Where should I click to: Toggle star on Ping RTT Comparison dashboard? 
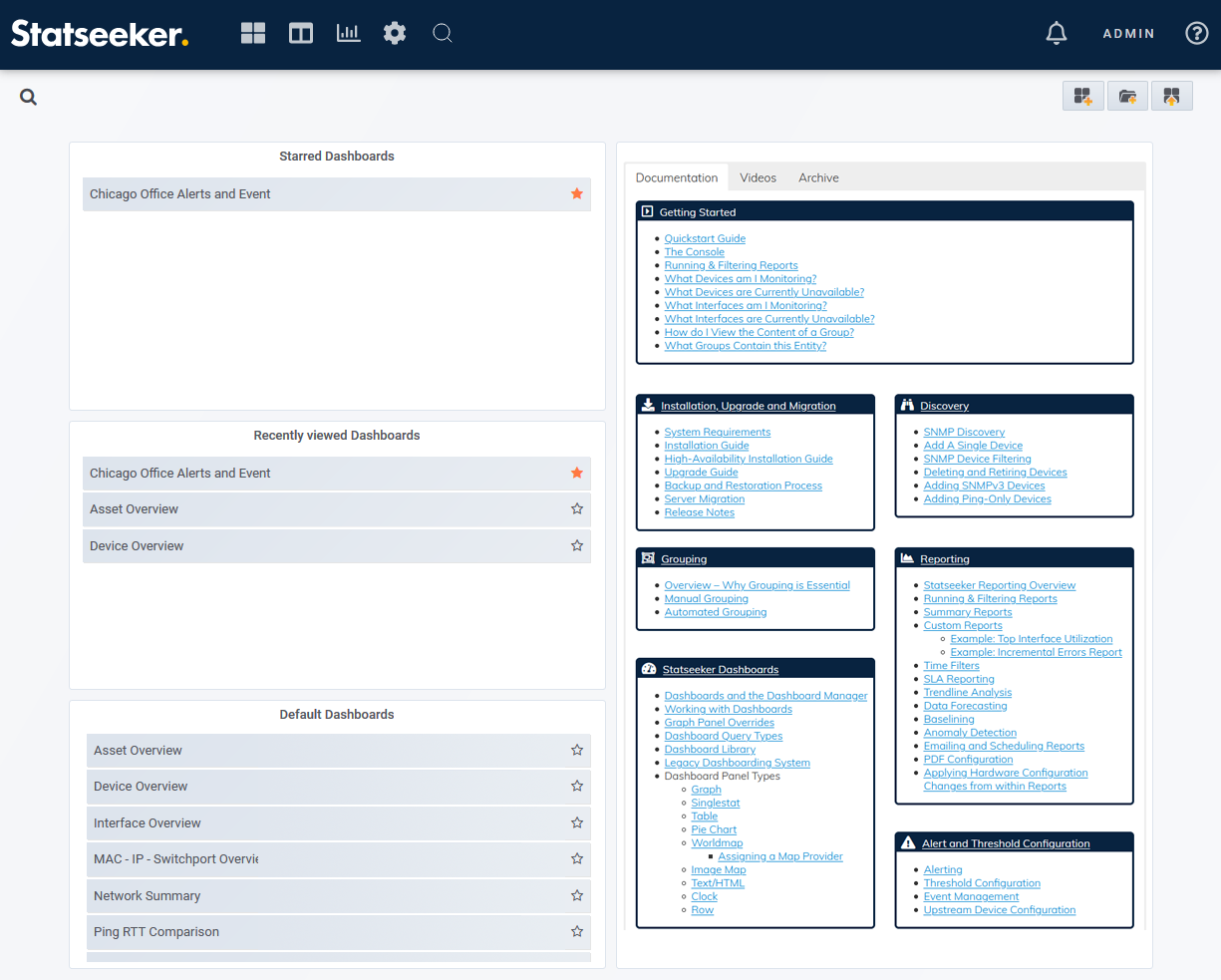click(577, 932)
